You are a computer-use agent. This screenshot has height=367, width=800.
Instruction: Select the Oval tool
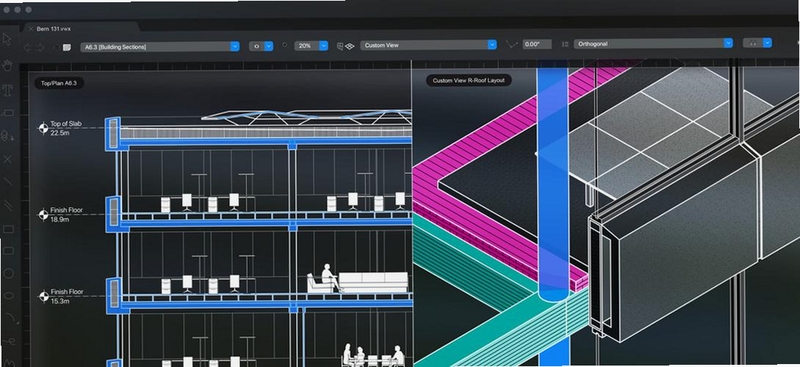tap(9, 296)
